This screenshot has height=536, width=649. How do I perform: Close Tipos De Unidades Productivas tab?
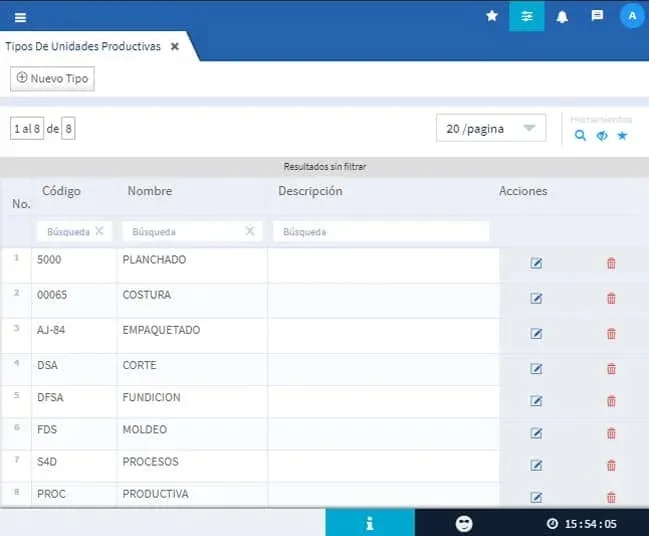point(175,46)
